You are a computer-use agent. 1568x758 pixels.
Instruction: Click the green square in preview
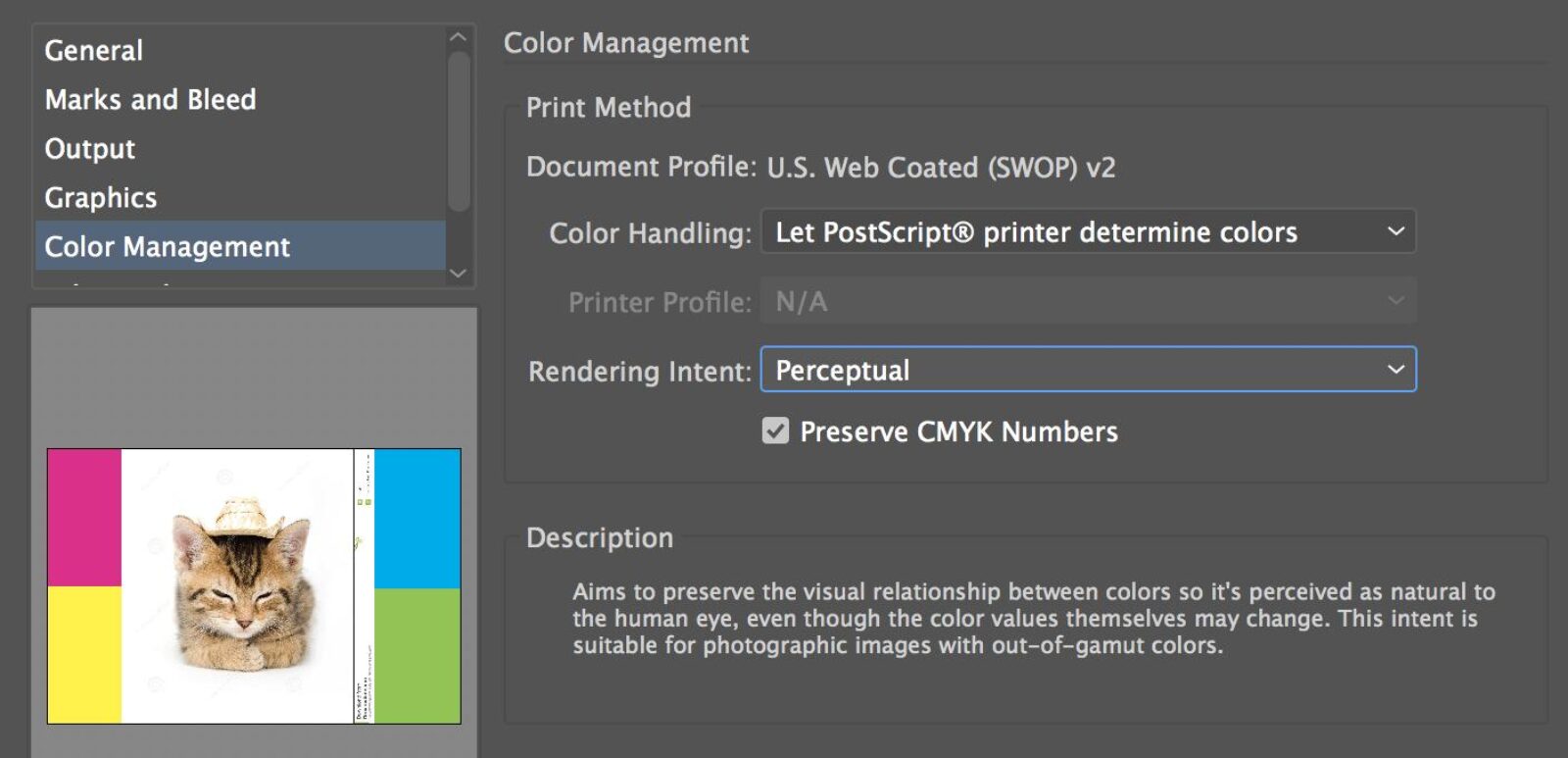(x=417, y=656)
